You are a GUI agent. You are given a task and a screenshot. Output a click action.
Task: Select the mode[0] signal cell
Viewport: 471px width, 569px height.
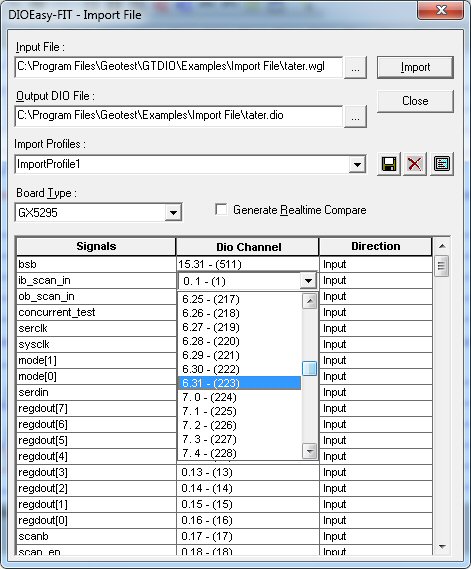(x=96, y=376)
